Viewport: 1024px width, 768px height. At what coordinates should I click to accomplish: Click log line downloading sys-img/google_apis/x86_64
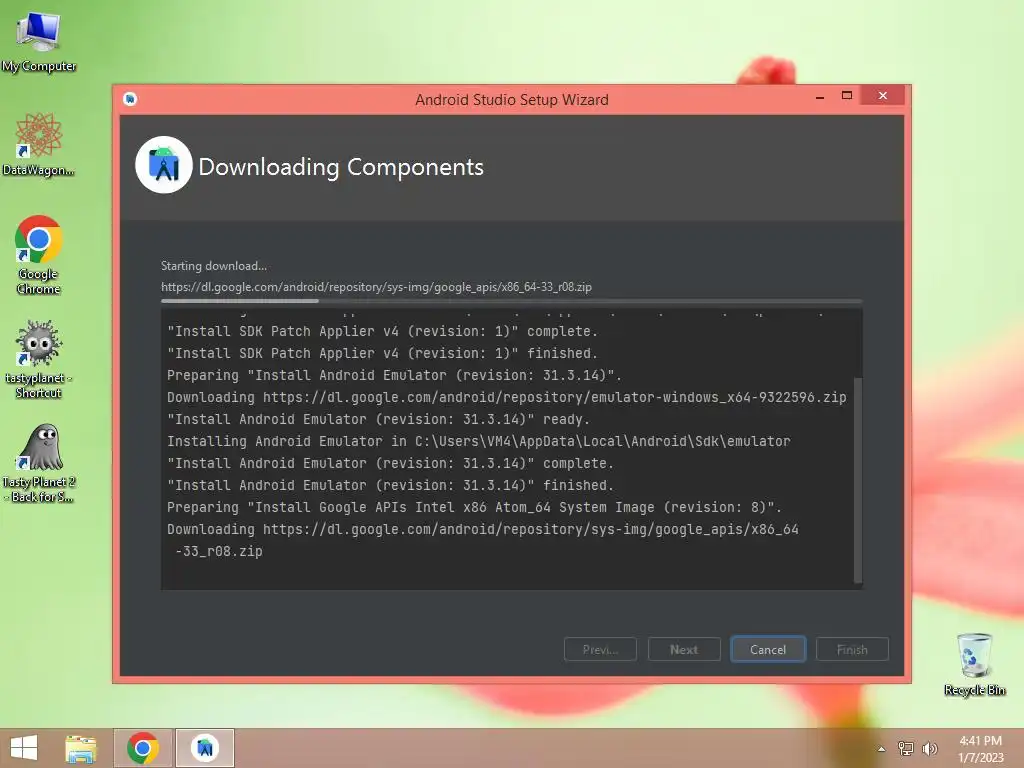(483, 529)
